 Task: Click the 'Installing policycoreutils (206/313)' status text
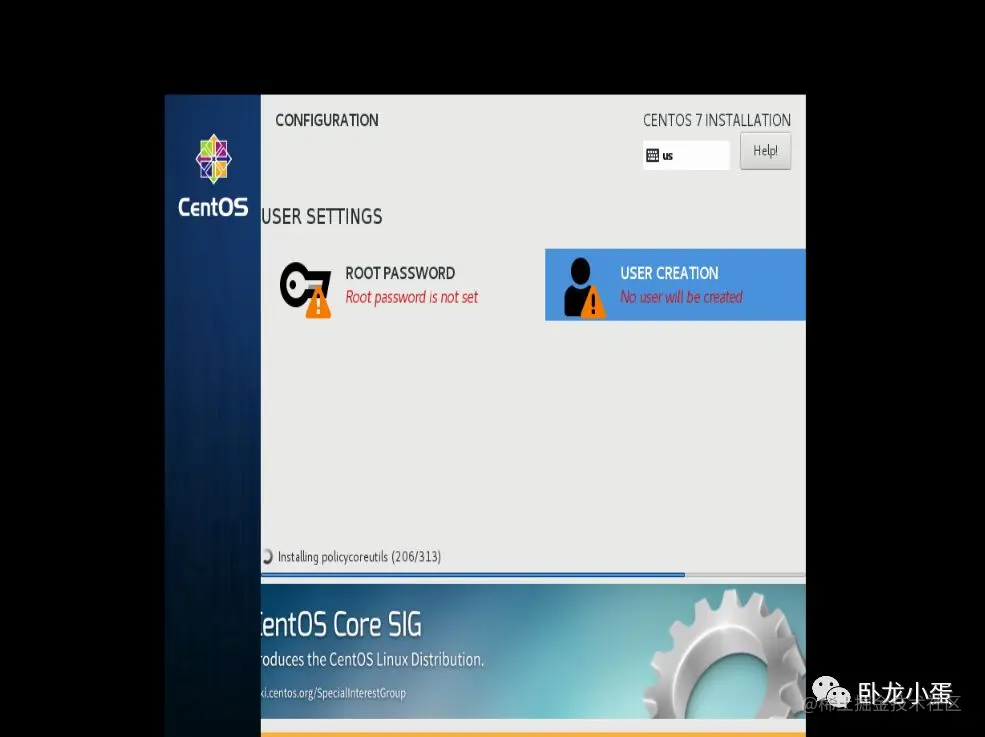click(359, 557)
